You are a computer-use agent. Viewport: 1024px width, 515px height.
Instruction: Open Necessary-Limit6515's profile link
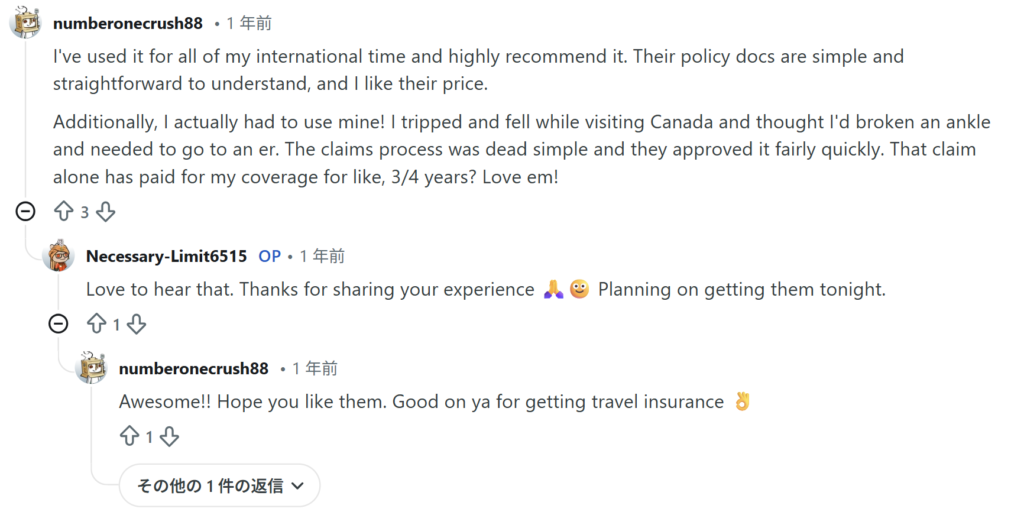(166, 256)
